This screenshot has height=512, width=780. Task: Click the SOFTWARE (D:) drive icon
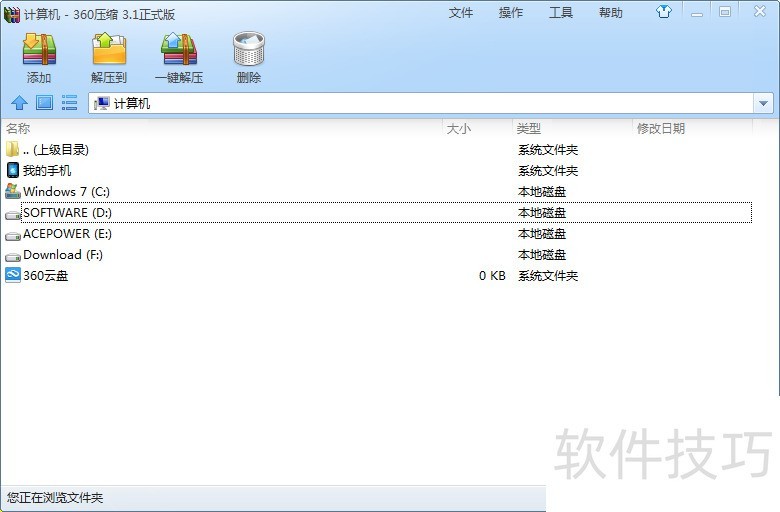point(12,214)
